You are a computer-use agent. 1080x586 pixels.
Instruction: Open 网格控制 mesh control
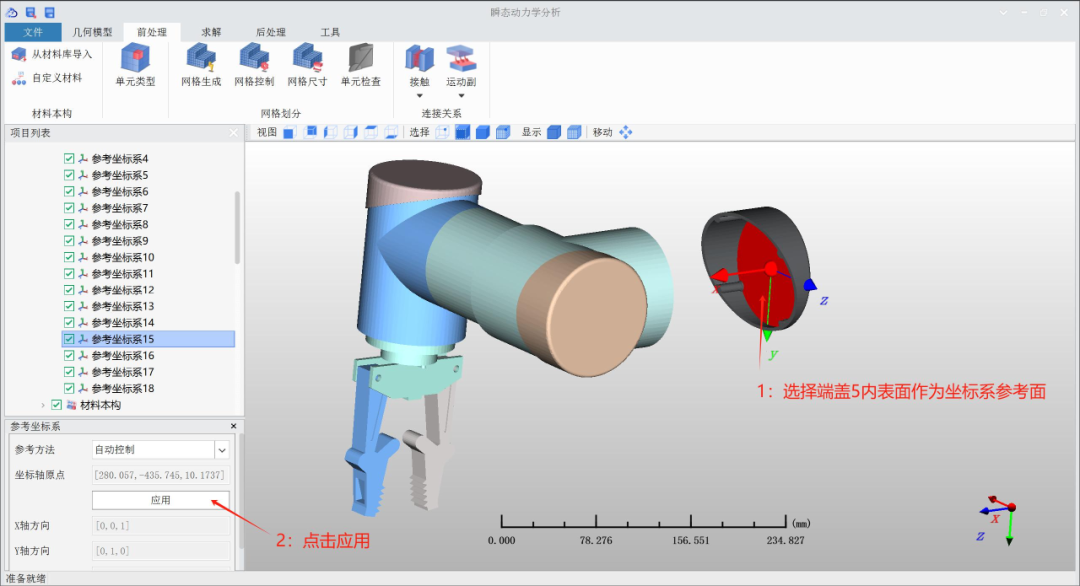point(254,65)
